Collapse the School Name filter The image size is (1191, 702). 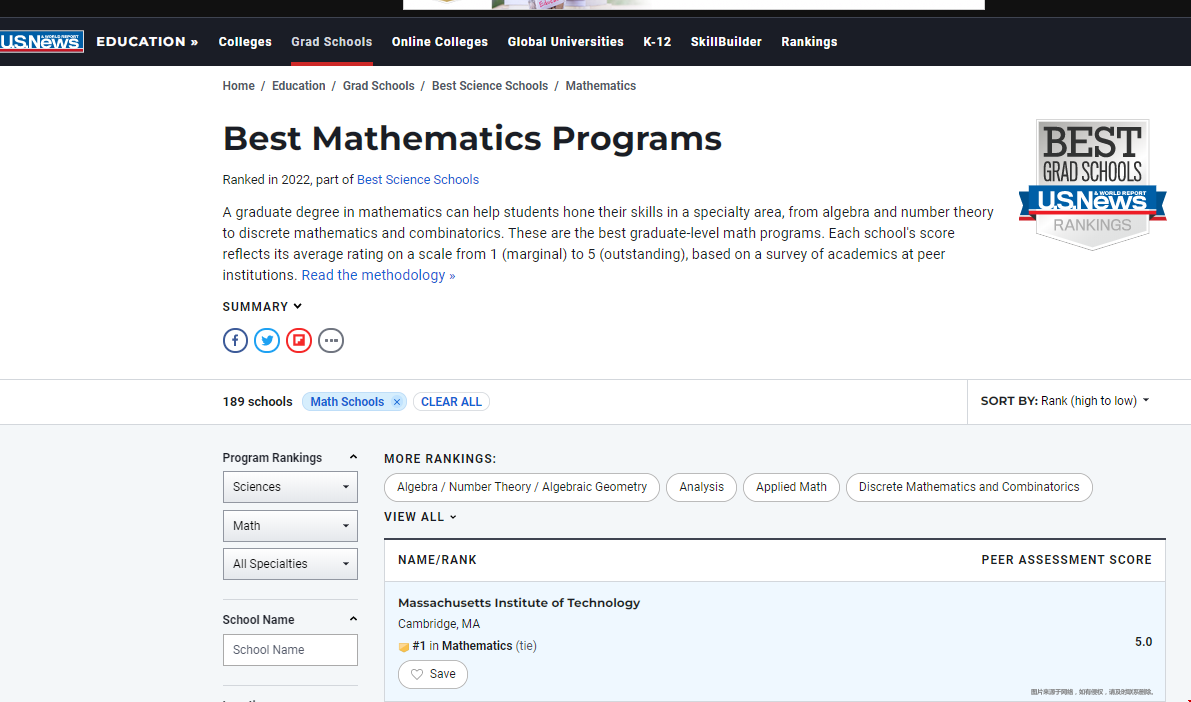pos(353,619)
